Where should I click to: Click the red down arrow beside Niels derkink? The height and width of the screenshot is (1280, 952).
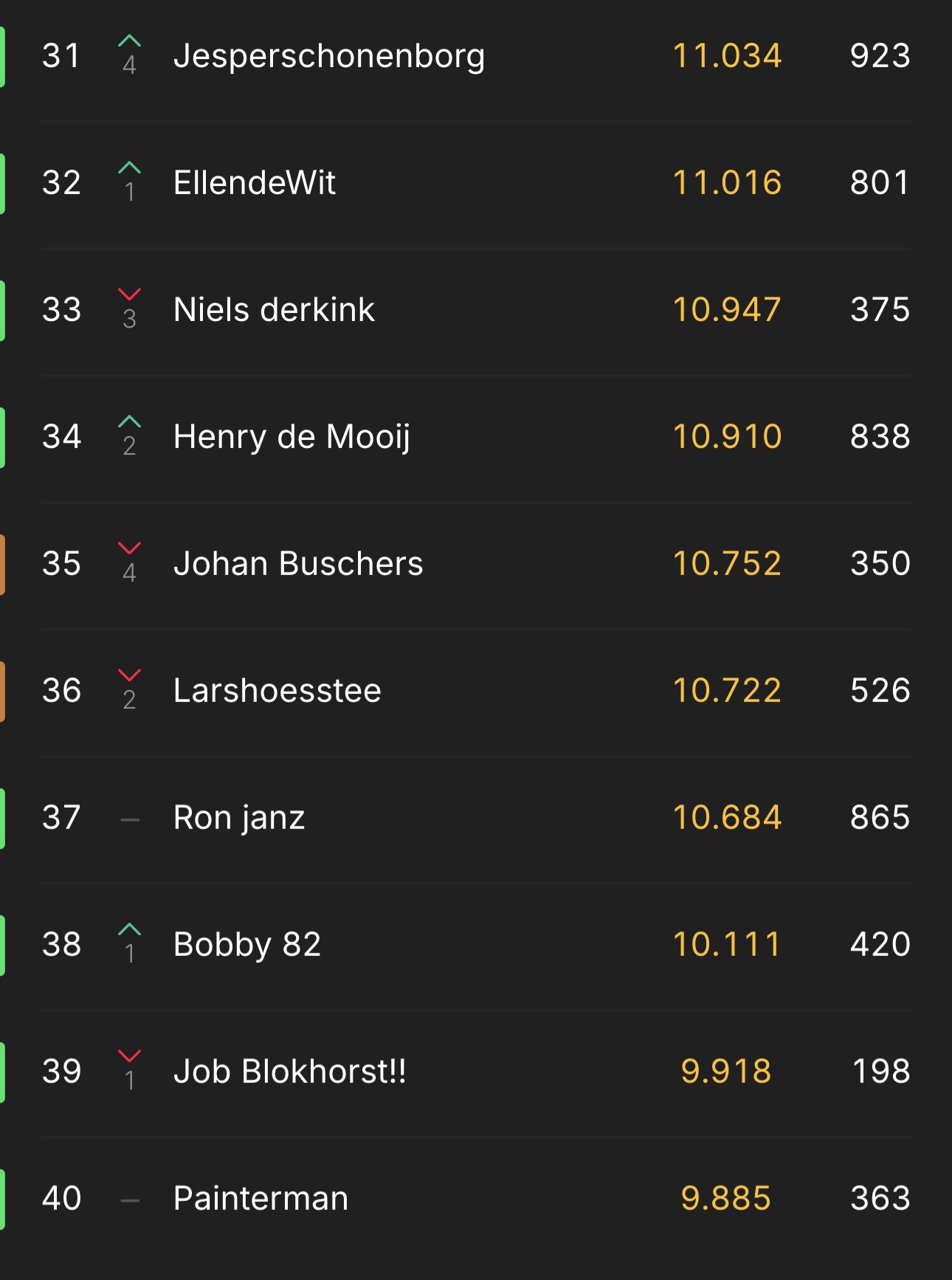129,295
